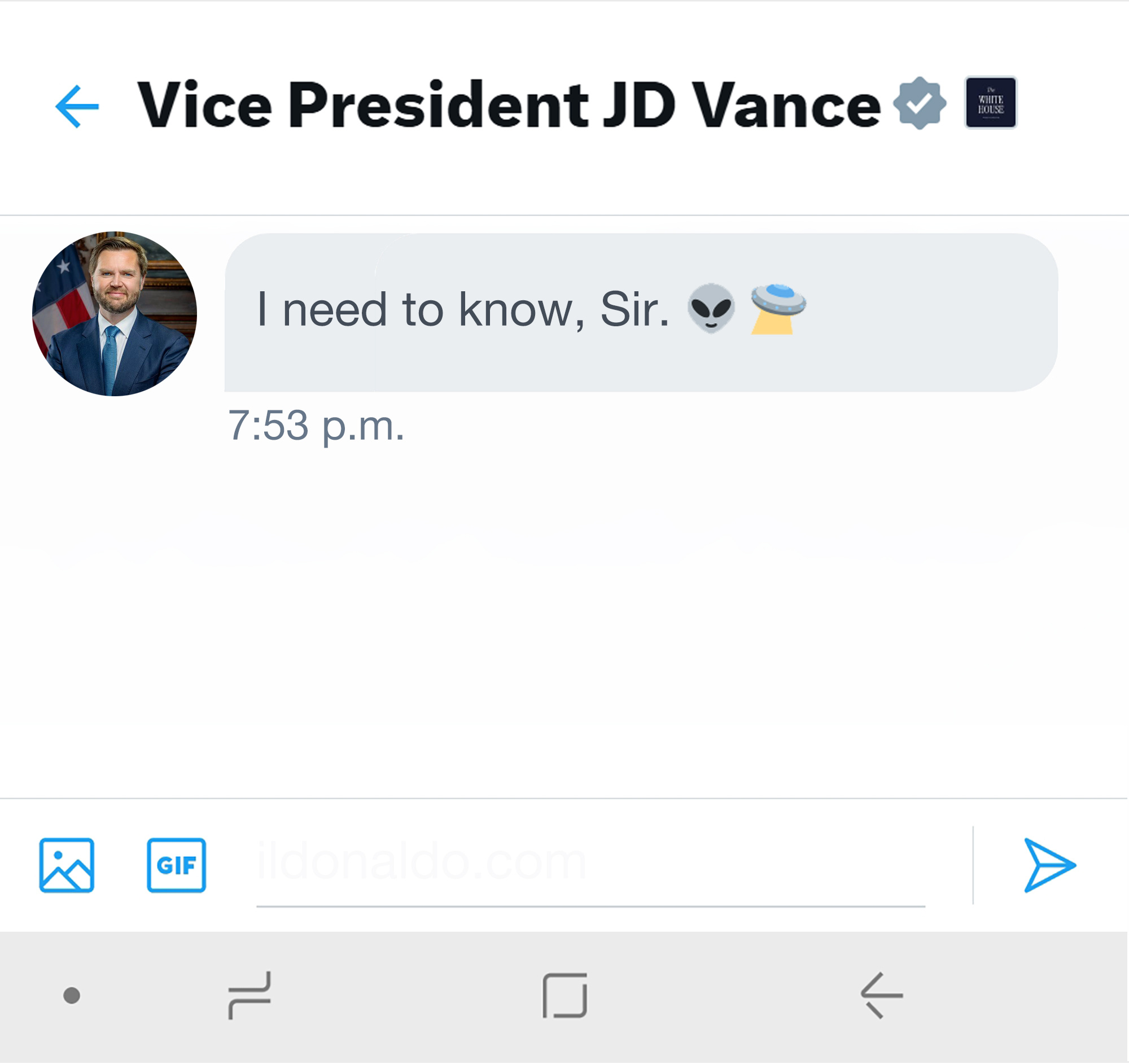This screenshot has height=1064, width=1129.
Task: Tap the empty conversation area below the message
Action: tap(564, 624)
